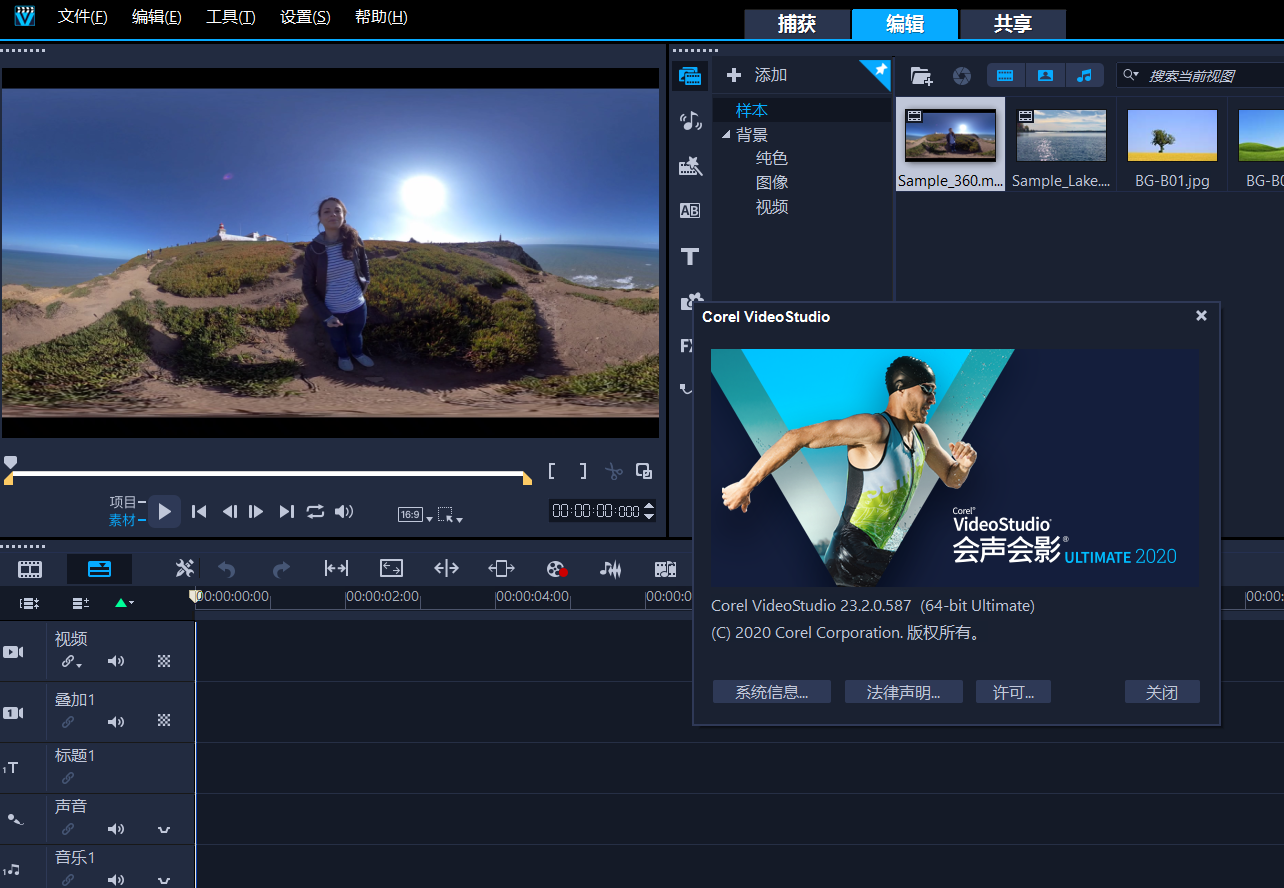
Task: Click the 法律声明... button
Action: (x=903, y=692)
